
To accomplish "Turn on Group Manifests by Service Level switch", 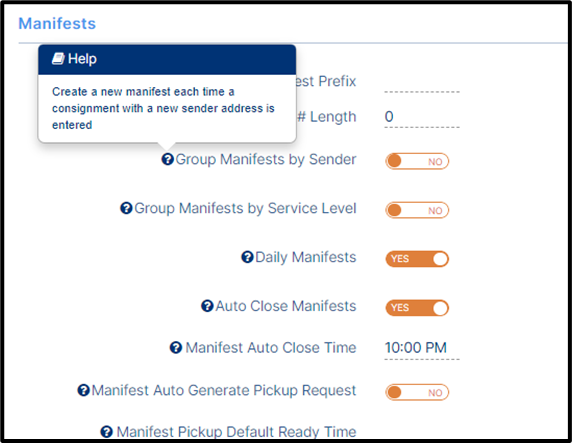I will click(417, 210).
